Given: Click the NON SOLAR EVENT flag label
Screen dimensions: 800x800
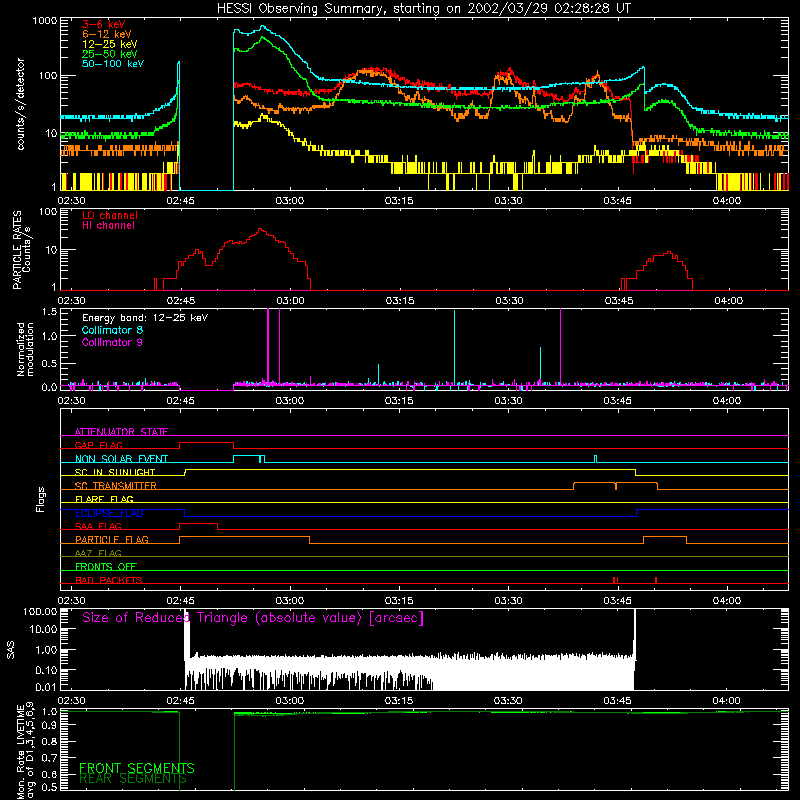Looking at the screenshot, I should [x=121, y=459].
